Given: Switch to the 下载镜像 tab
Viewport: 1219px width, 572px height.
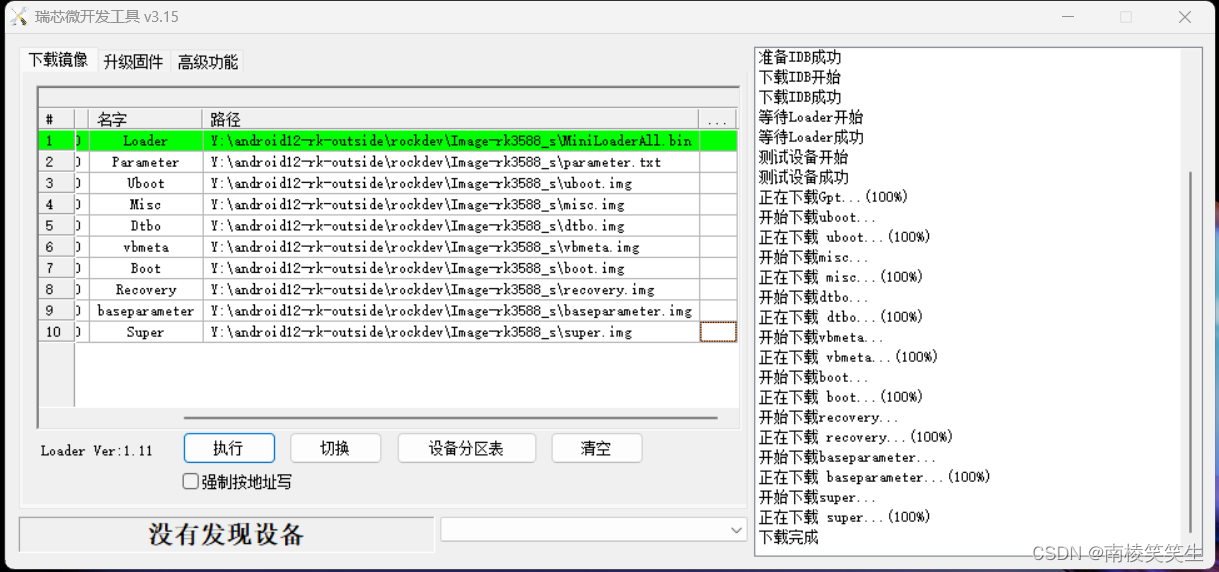Looking at the screenshot, I should [x=58, y=60].
